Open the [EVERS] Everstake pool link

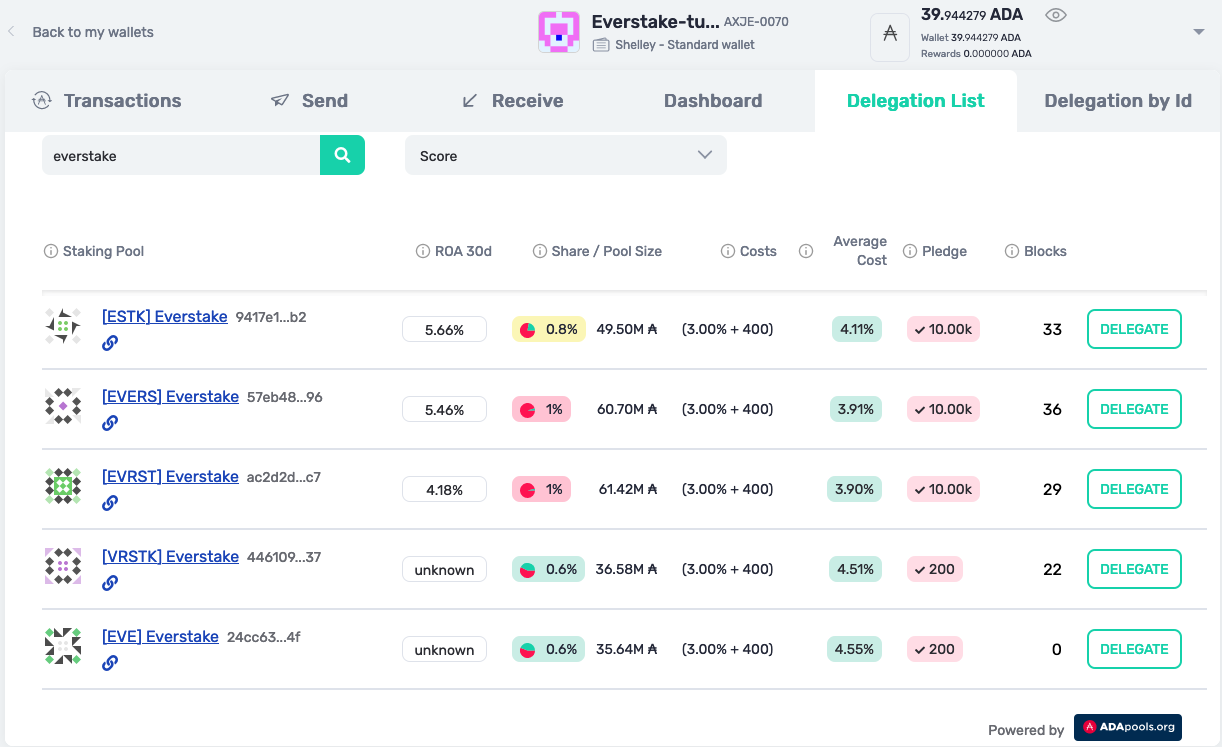pyautogui.click(x=170, y=397)
